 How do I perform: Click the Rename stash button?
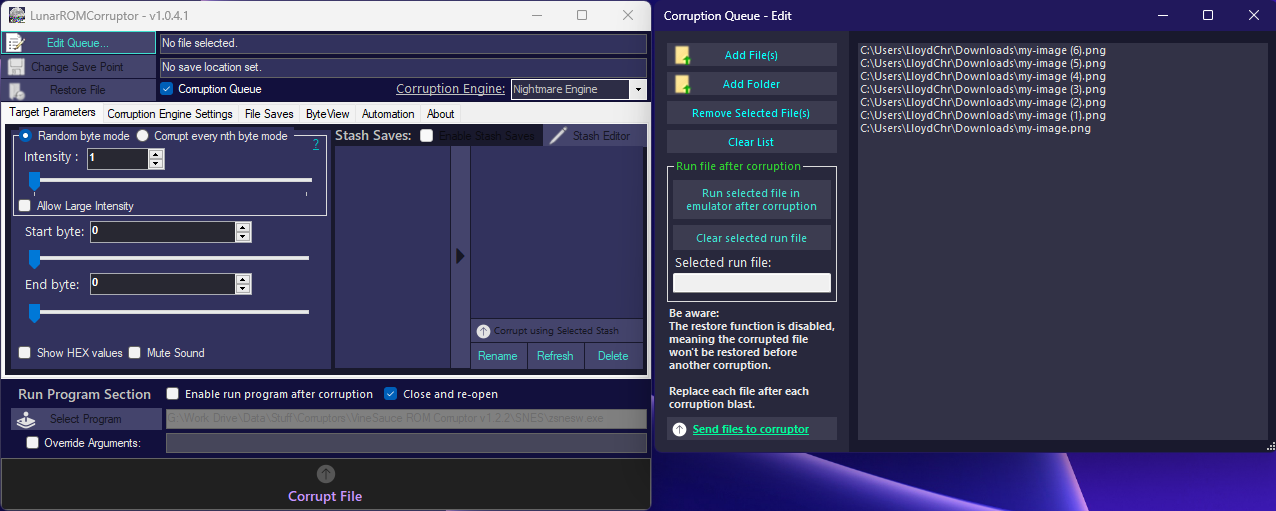pos(498,356)
